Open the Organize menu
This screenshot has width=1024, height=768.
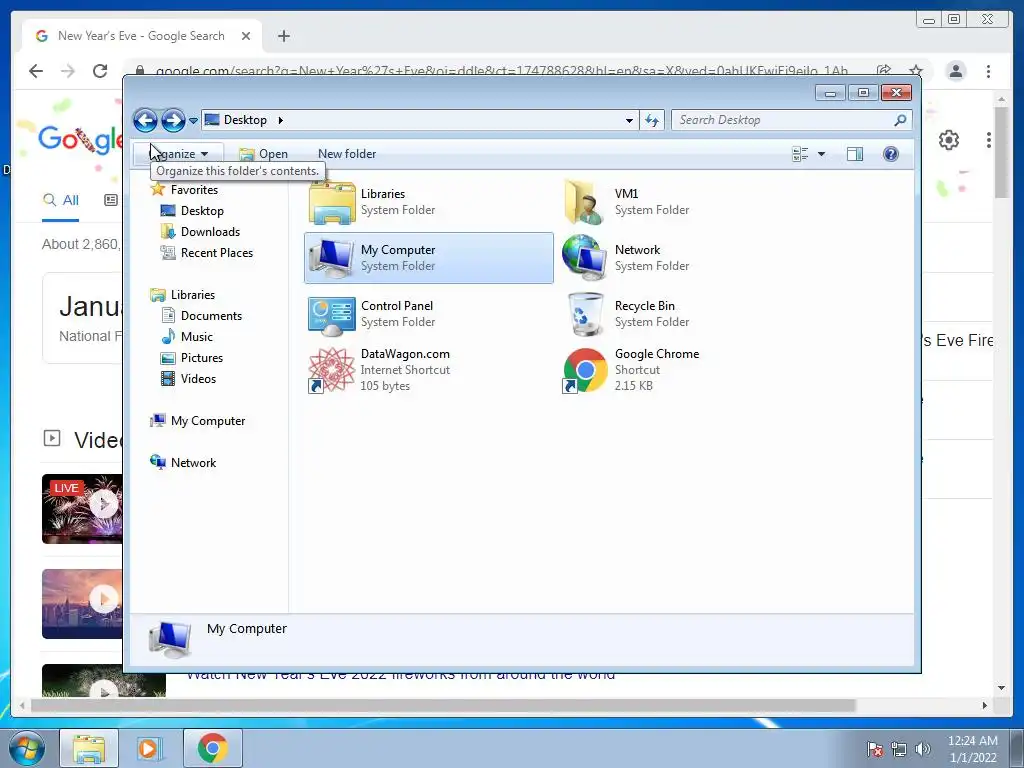(178, 154)
